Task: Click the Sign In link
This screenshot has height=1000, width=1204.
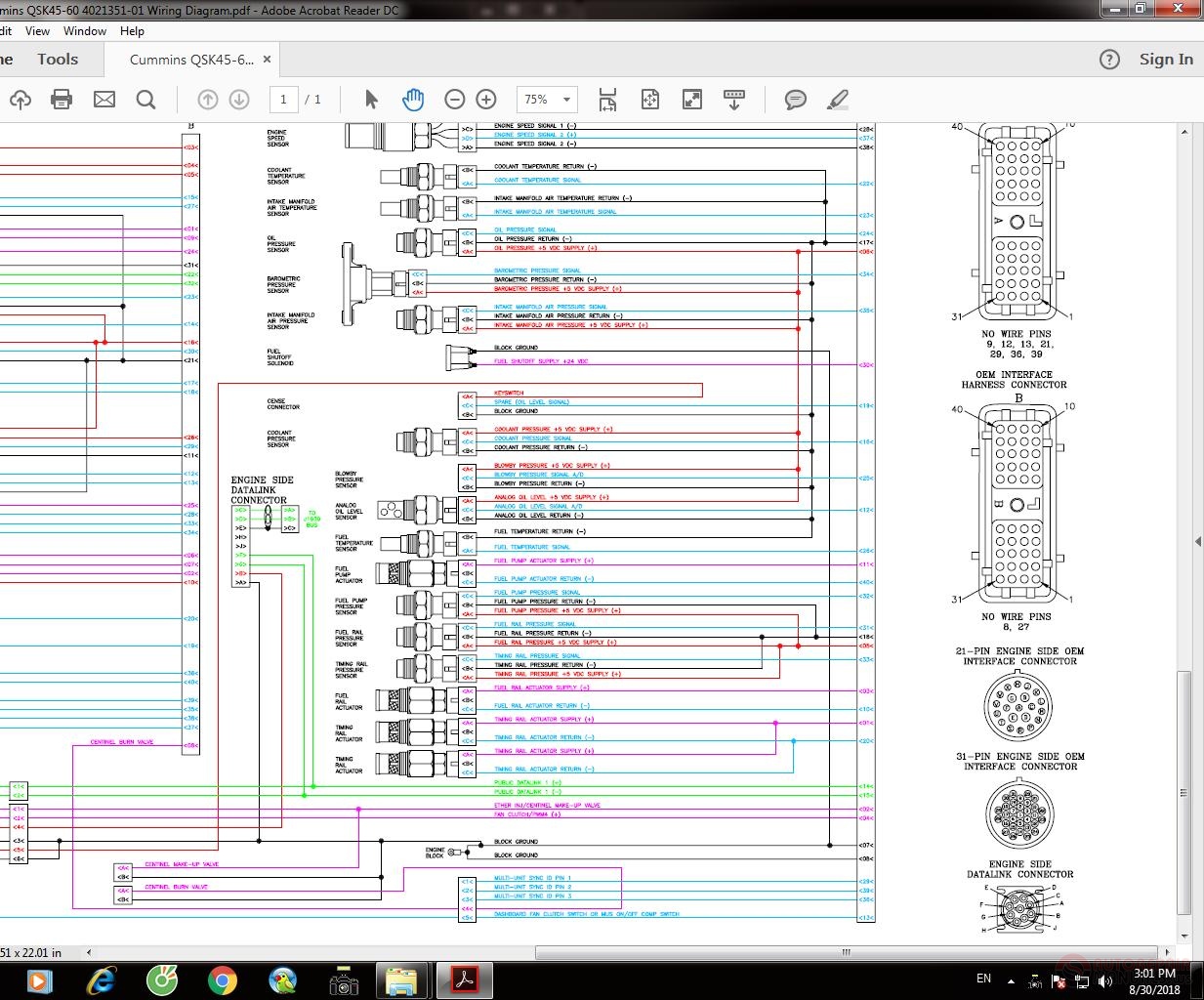Action: pyautogui.click(x=1166, y=60)
